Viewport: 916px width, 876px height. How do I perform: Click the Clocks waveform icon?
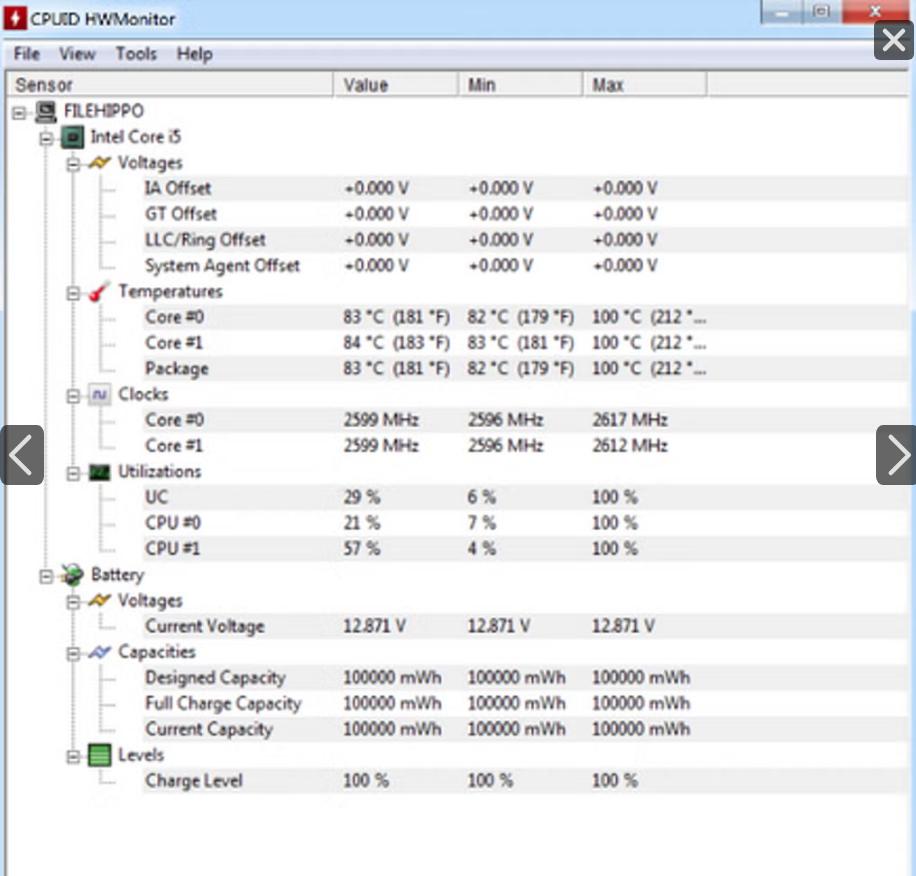(99, 395)
